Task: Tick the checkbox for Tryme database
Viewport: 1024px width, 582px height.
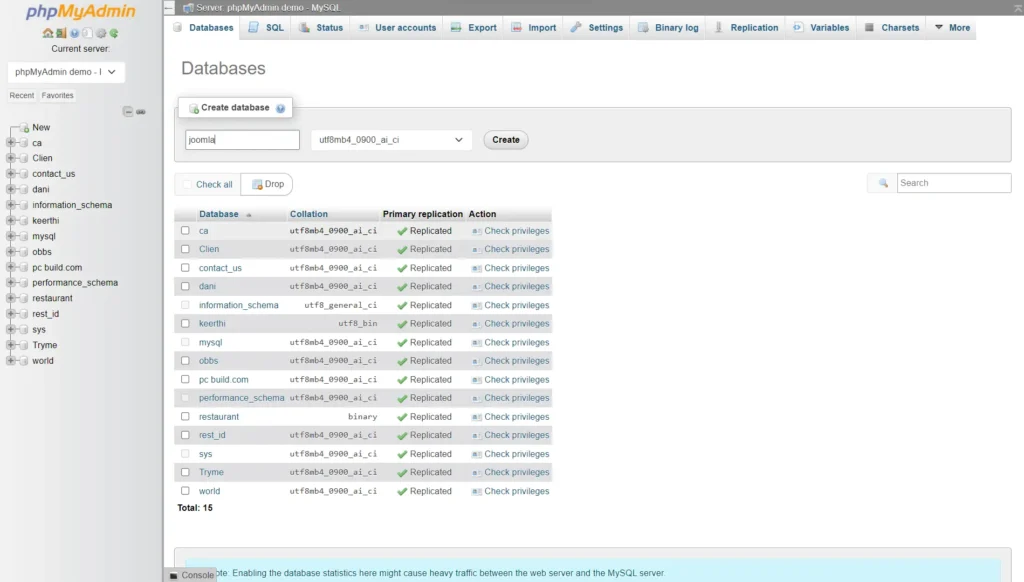Action: 185,472
